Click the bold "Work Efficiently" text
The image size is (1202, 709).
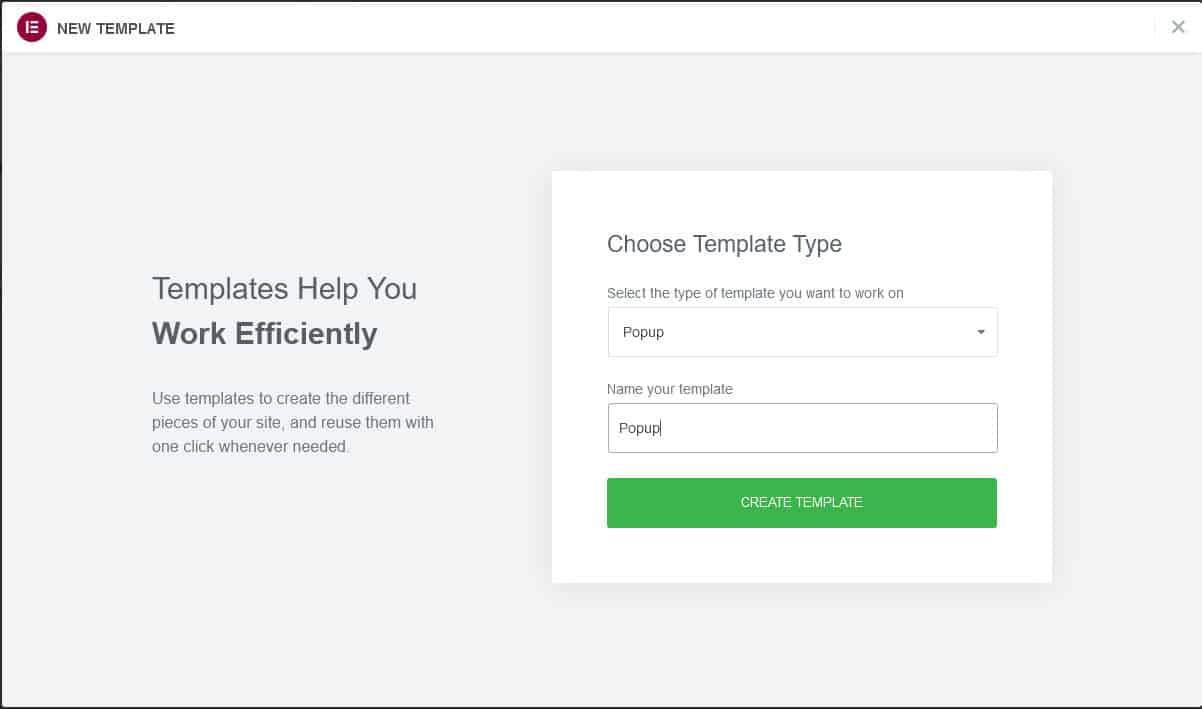click(264, 333)
